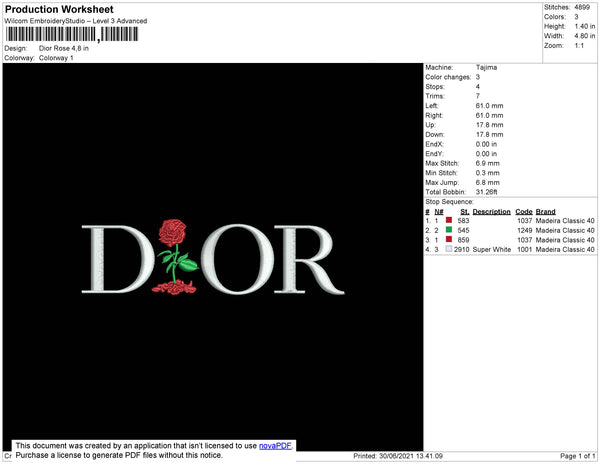Click the Trims value '7'
This screenshot has width=600, height=464.
[478, 96]
